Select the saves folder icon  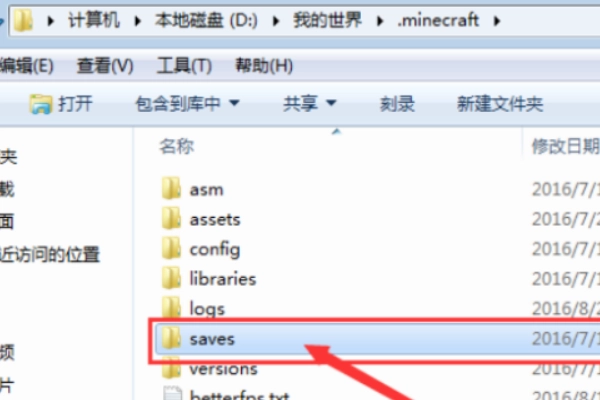click(172, 339)
